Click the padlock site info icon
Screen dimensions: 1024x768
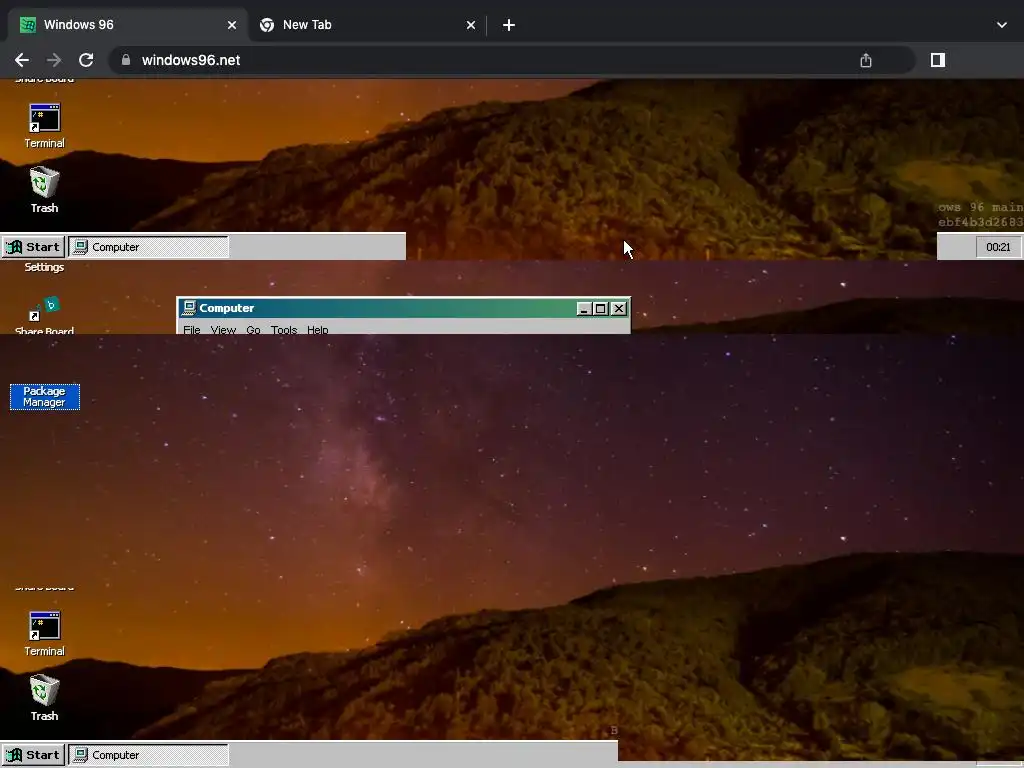[x=127, y=60]
